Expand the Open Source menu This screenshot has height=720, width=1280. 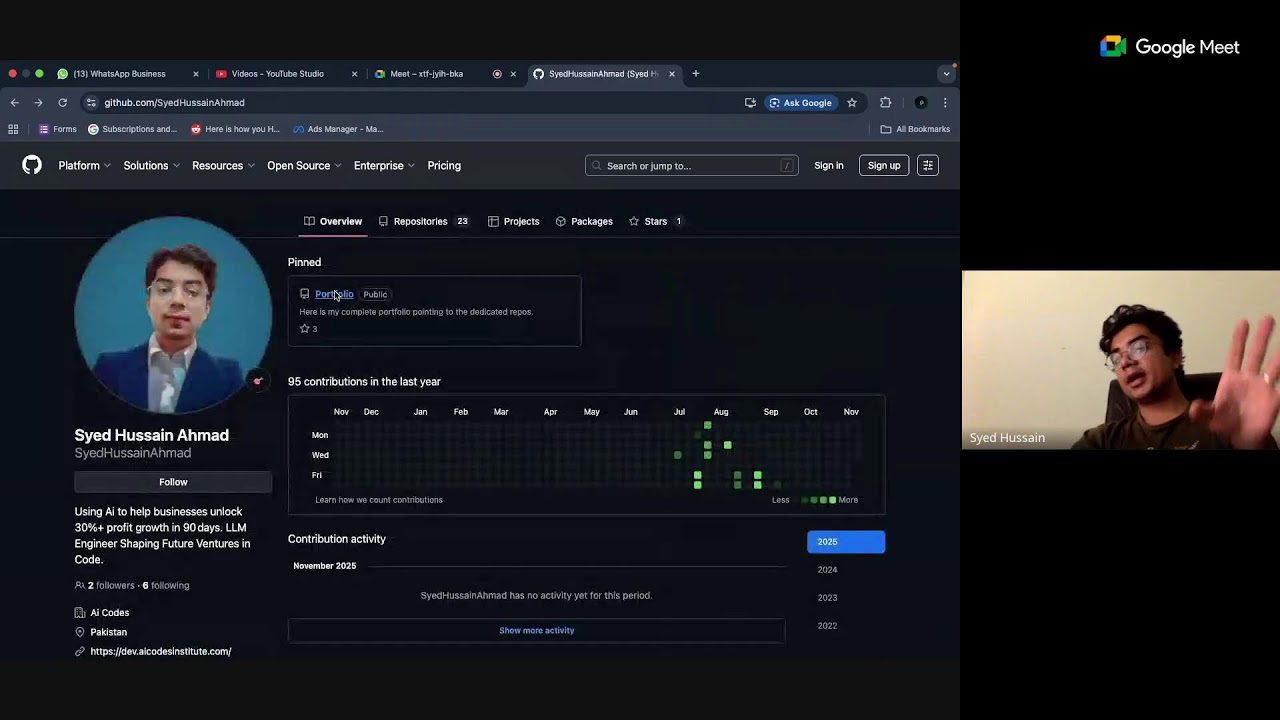(304, 165)
